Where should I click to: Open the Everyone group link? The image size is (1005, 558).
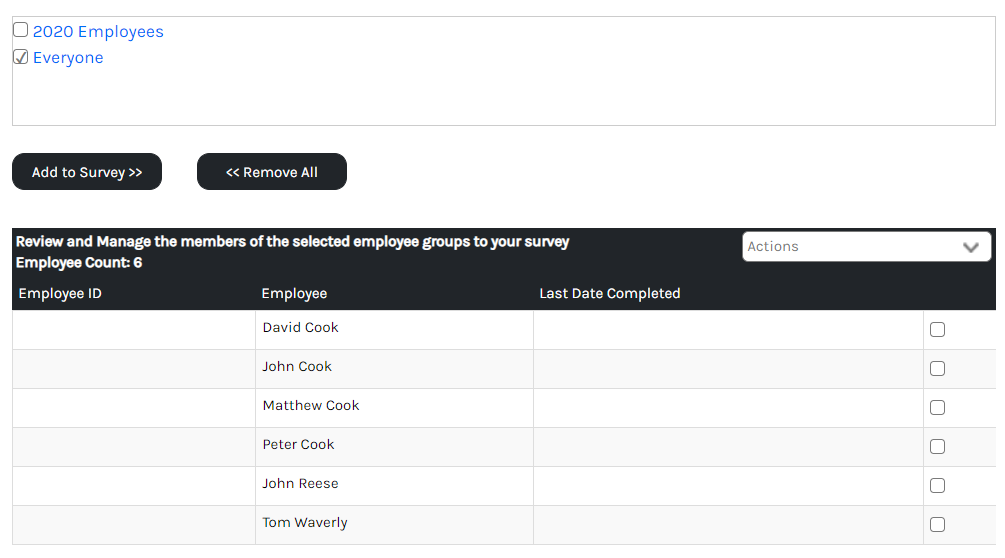(68, 58)
